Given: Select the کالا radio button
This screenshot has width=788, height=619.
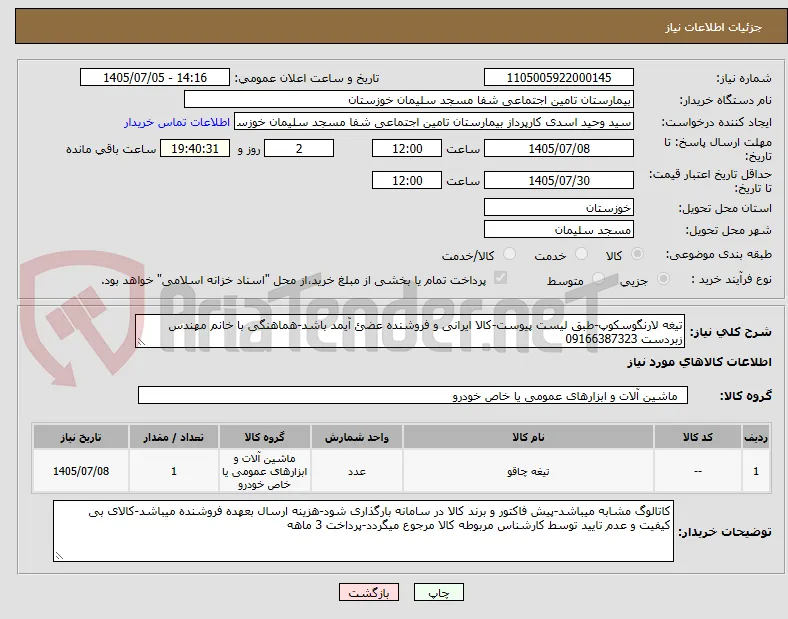Looking at the screenshot, I should [637, 254].
